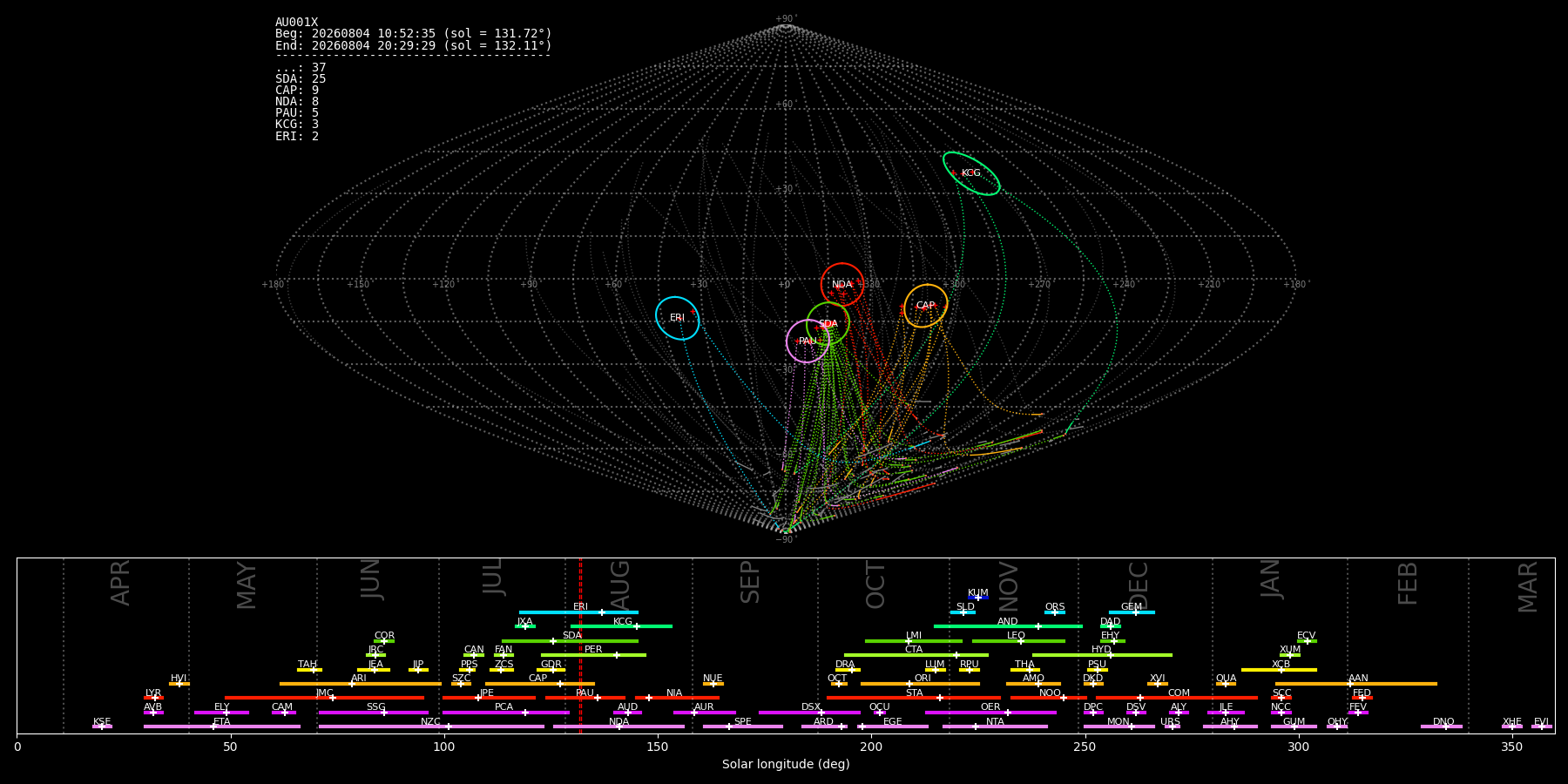Click the Solar longitude (deg) axis label

(x=786, y=764)
